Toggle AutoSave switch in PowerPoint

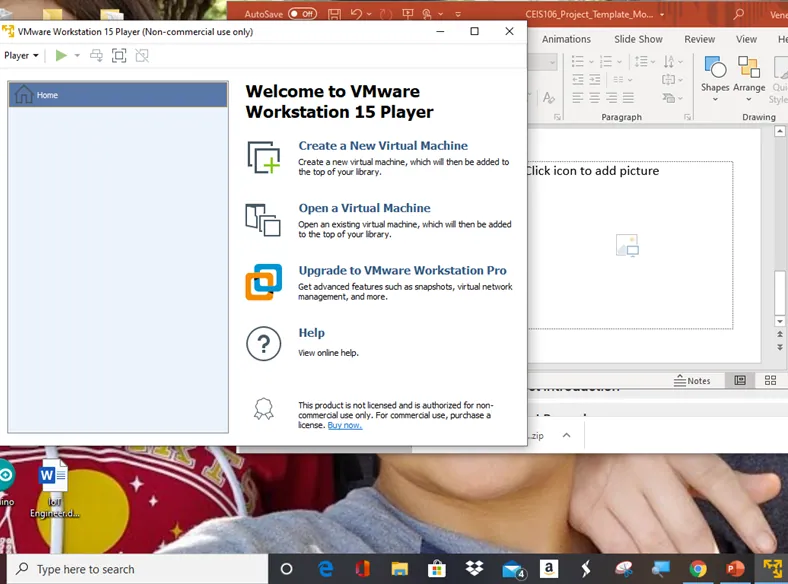[303, 14]
